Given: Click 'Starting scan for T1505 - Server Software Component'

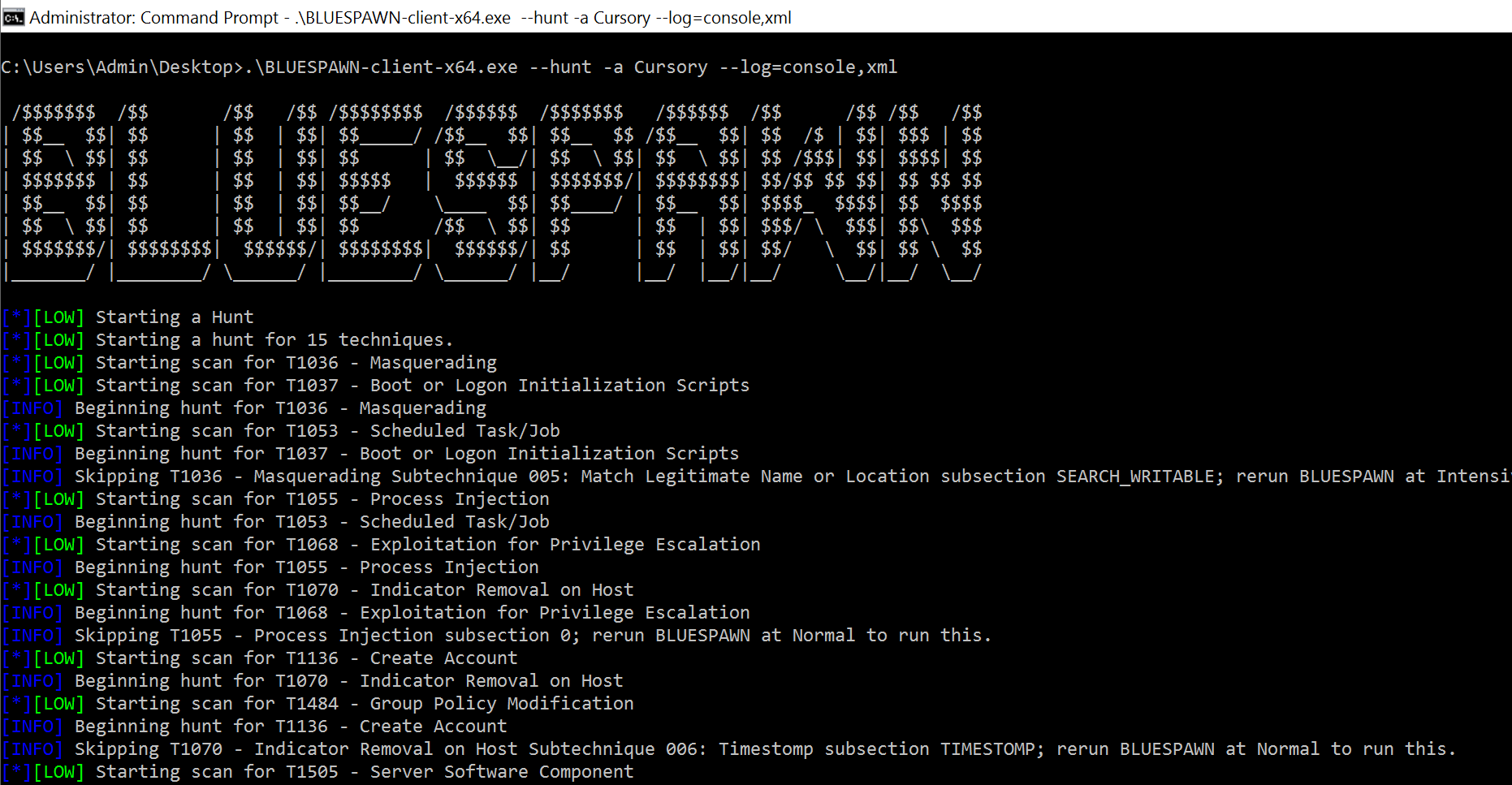Looking at the screenshot, I should [318, 772].
